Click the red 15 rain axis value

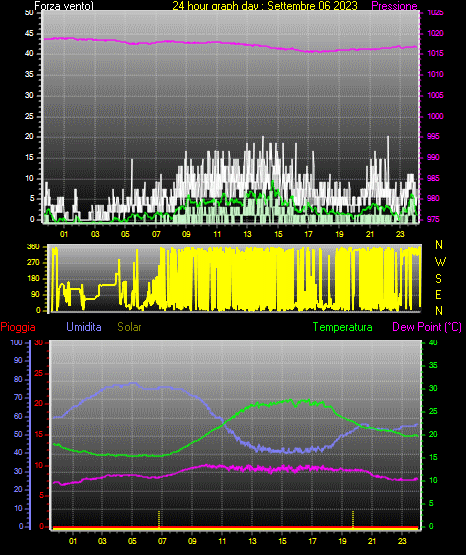(x=38, y=435)
